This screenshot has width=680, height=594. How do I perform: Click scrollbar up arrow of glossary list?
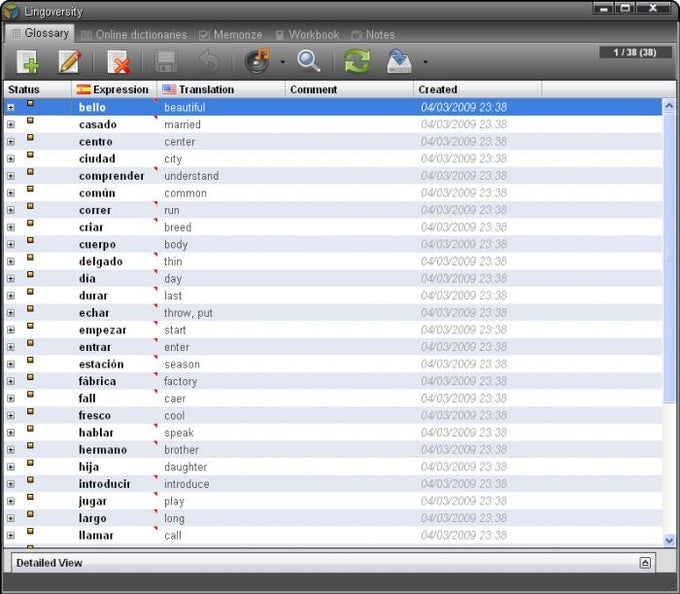point(669,105)
